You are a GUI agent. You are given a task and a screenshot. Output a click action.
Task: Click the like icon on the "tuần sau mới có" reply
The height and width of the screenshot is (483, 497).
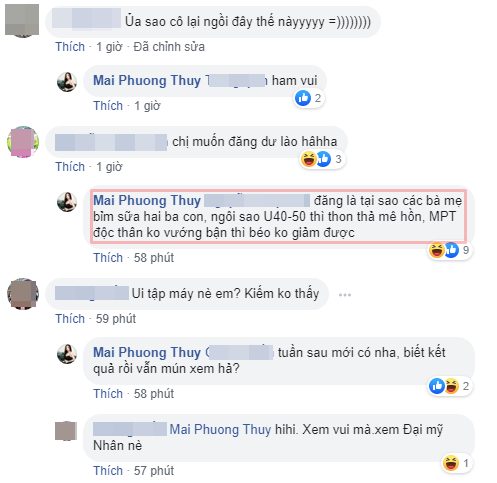click(x=437, y=386)
